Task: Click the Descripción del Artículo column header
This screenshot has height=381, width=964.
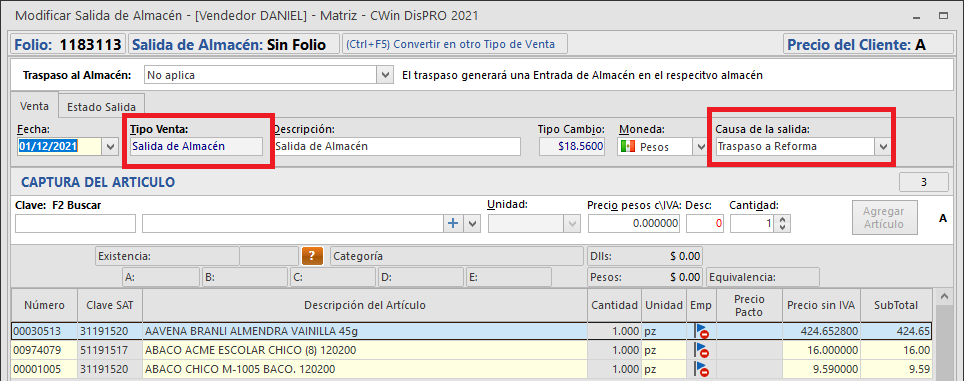Action: pos(365,305)
